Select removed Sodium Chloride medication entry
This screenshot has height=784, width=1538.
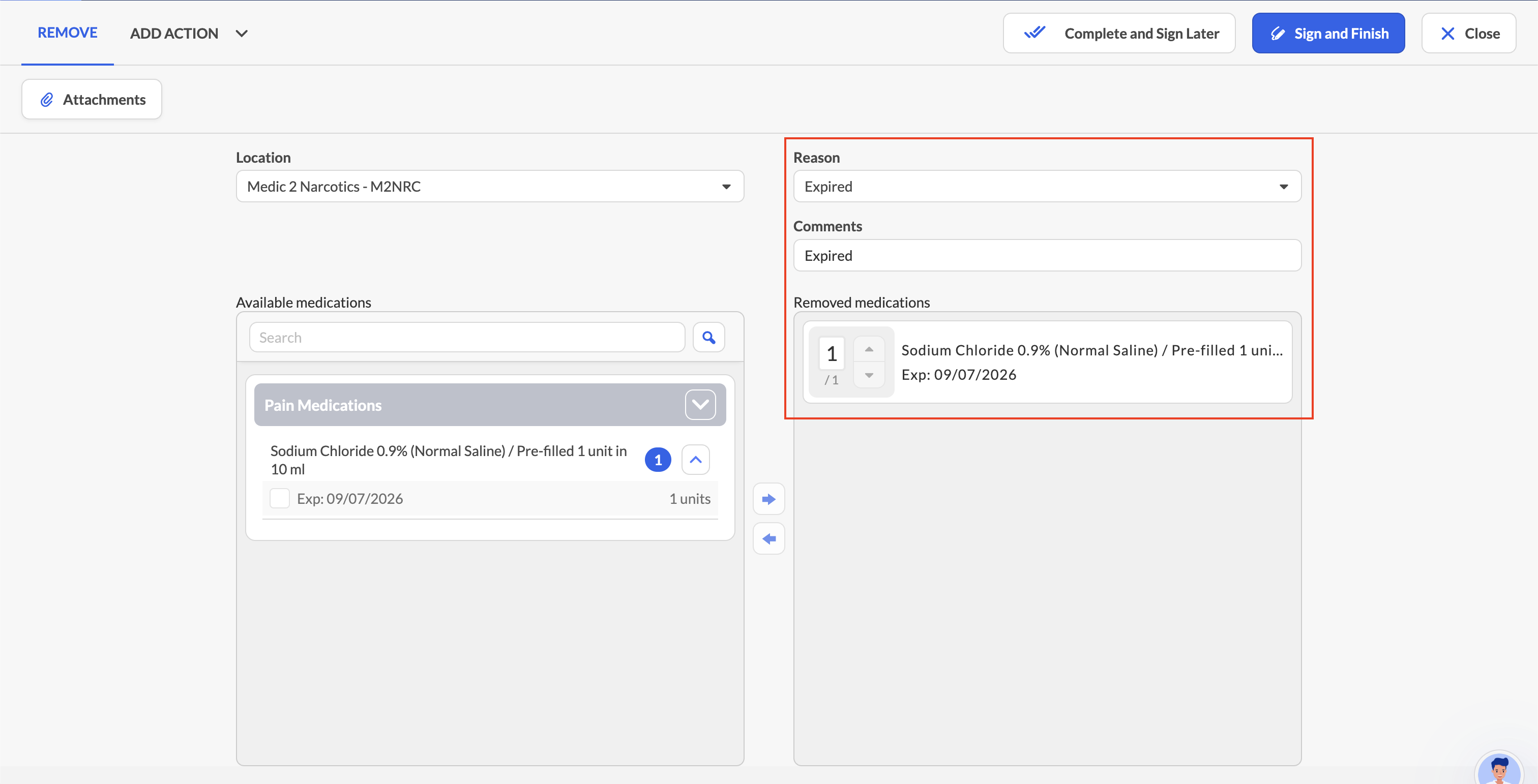click(1047, 362)
